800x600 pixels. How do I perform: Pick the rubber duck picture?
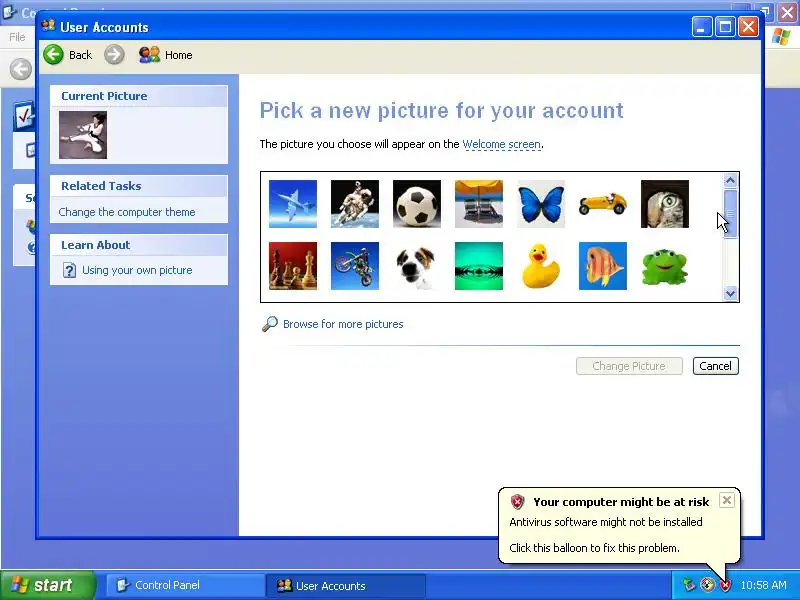pyautogui.click(x=541, y=266)
